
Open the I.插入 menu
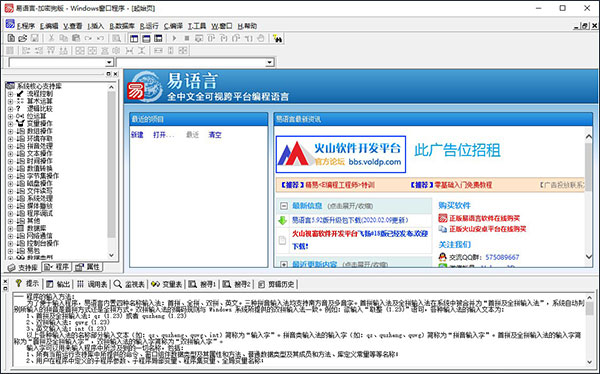96,26
